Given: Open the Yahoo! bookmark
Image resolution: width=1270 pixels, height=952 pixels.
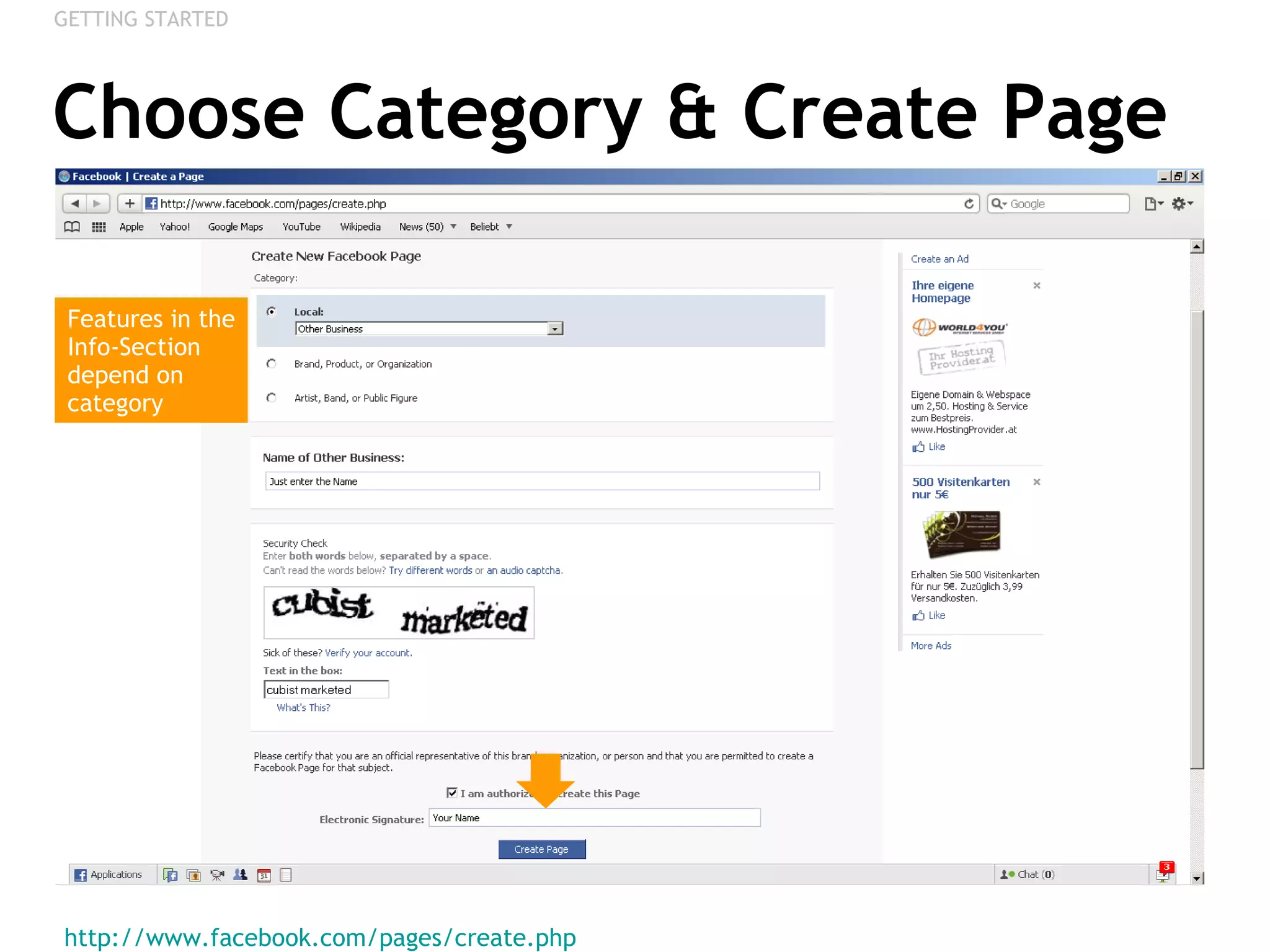Looking at the screenshot, I should click(x=175, y=227).
